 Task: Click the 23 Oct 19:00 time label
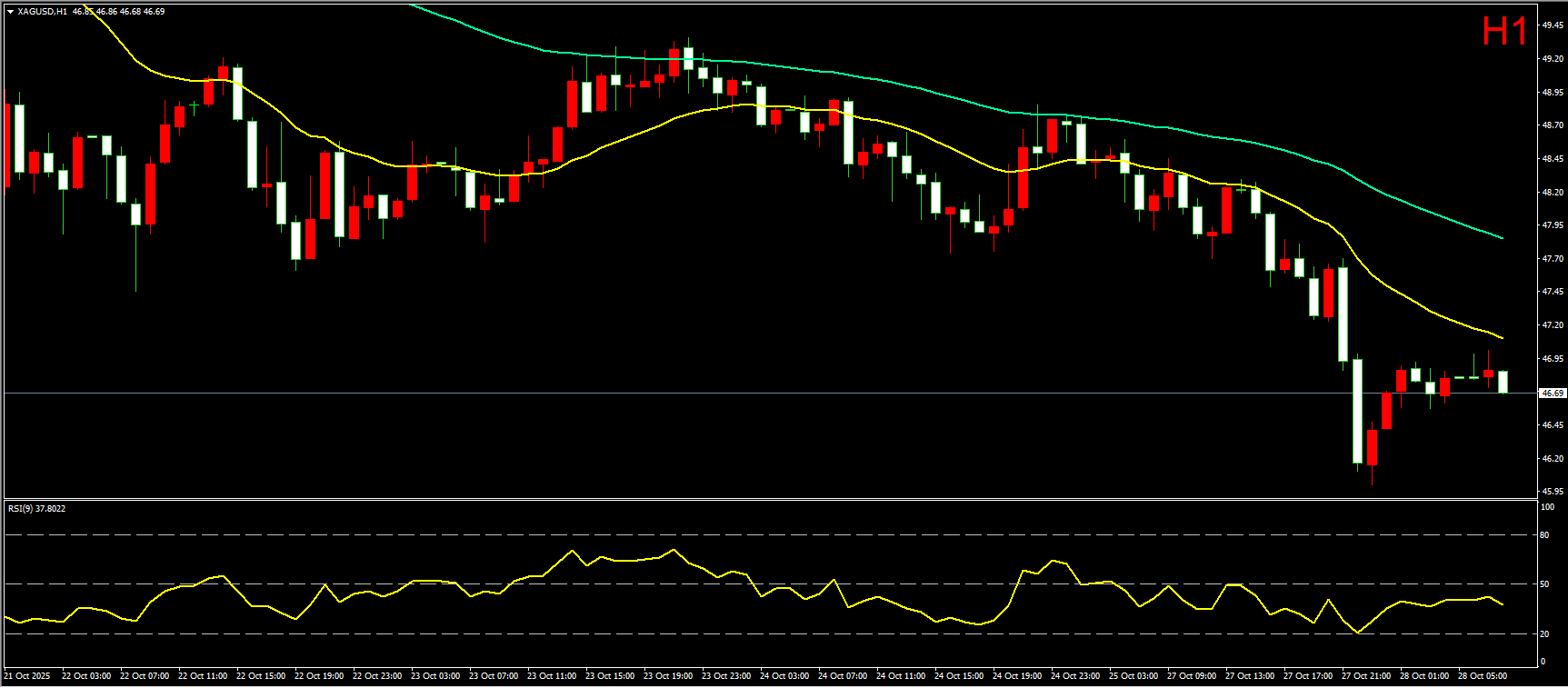tap(668, 676)
